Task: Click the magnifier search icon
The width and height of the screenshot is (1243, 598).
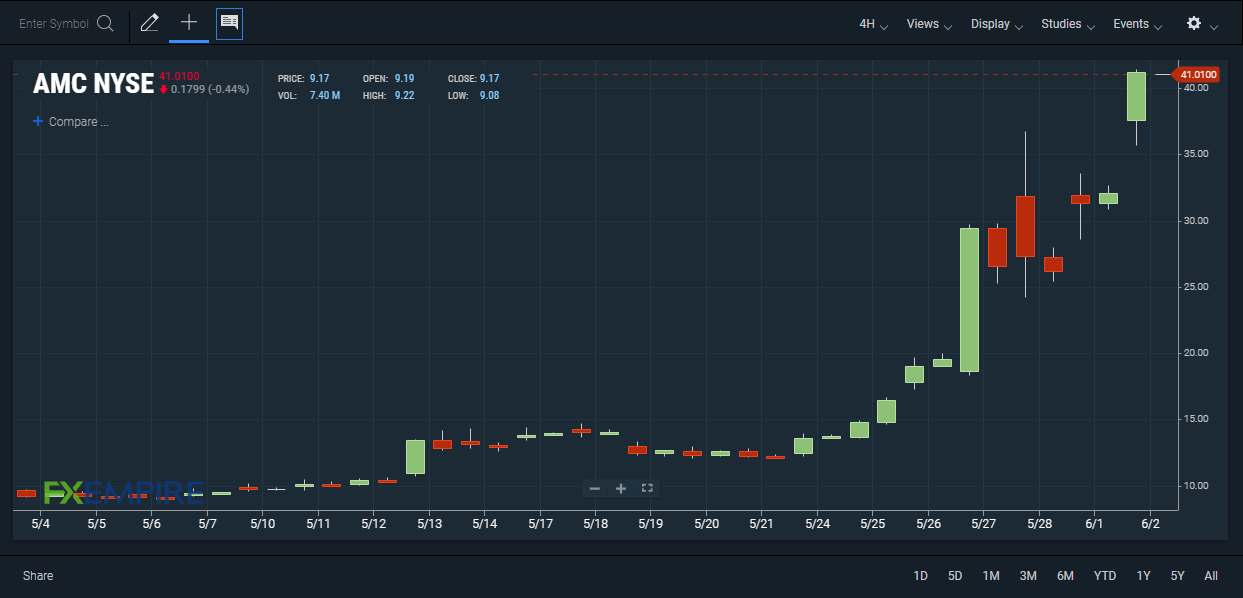Action: (x=105, y=23)
